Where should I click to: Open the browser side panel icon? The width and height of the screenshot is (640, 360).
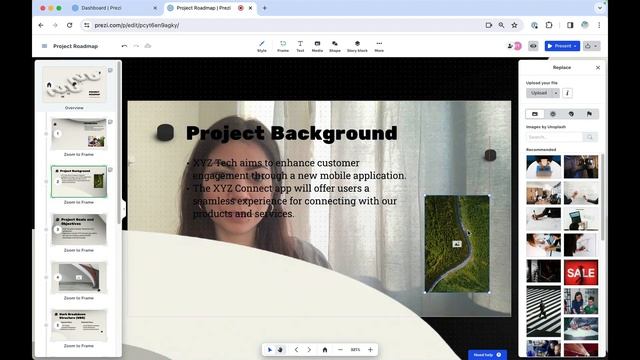[570, 25]
